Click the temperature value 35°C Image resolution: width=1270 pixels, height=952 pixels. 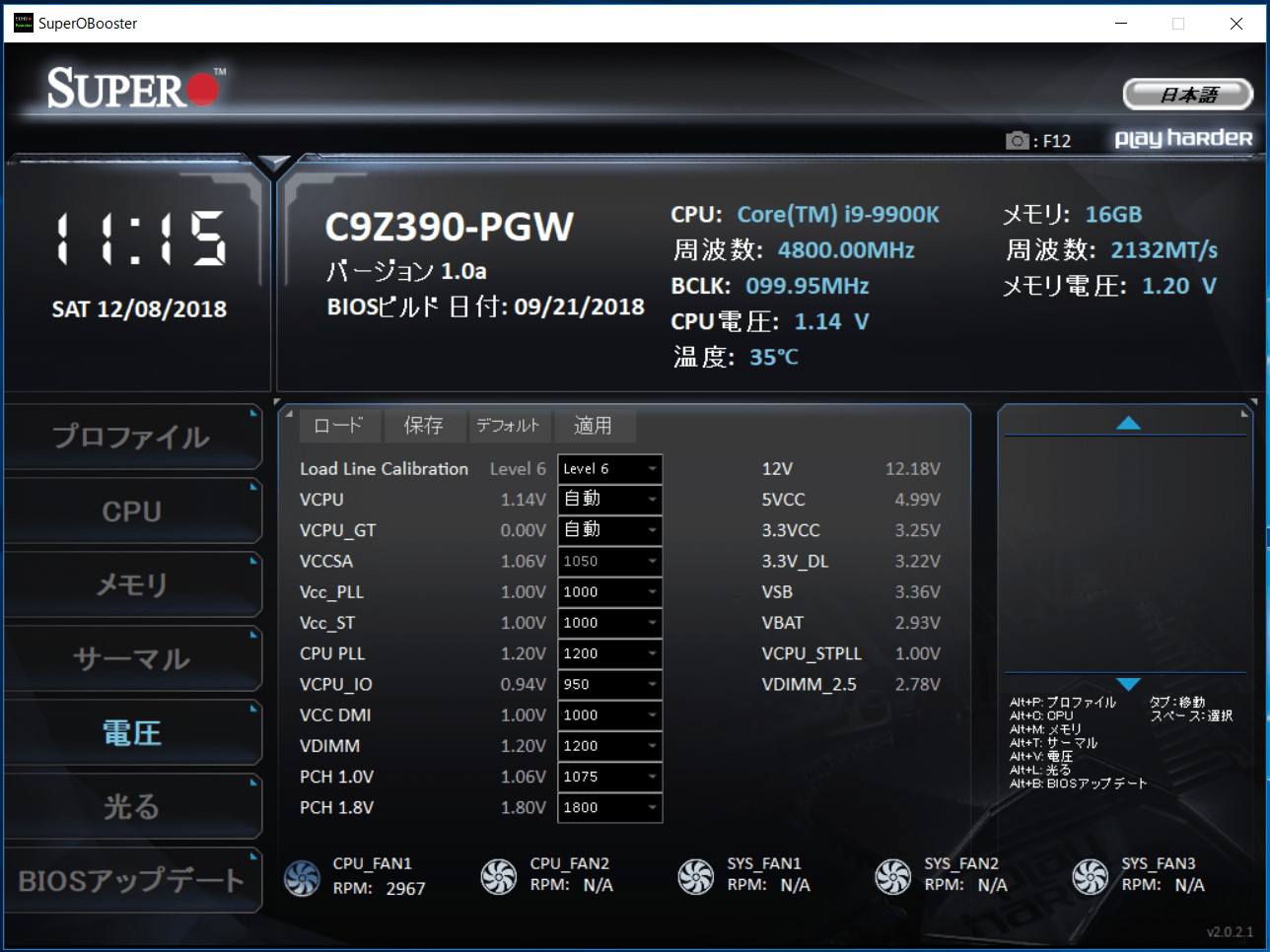pos(774,357)
